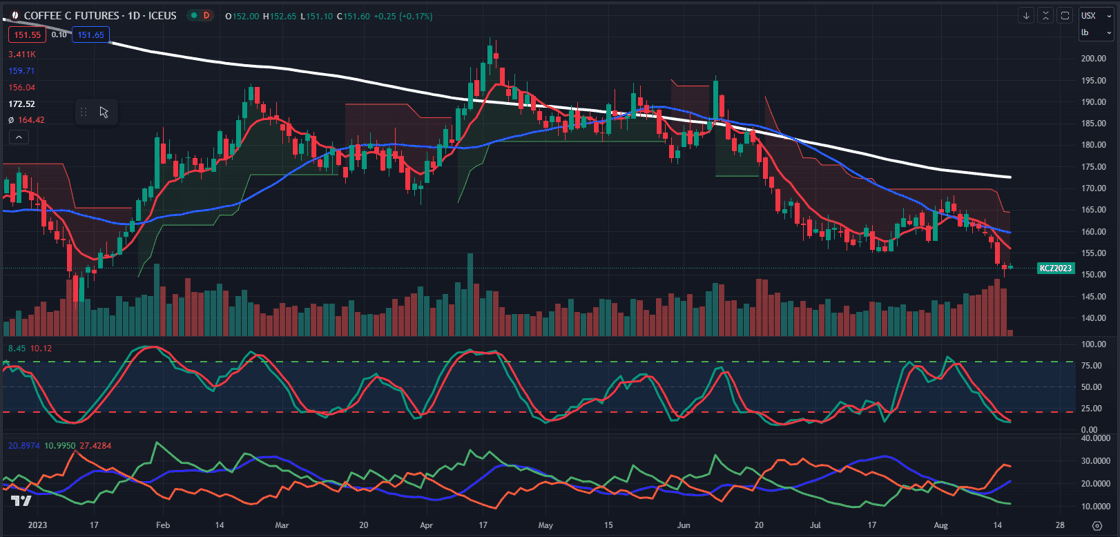Click the low price value L151.10
Screen dimensions: 1120x537
click(x=316, y=15)
